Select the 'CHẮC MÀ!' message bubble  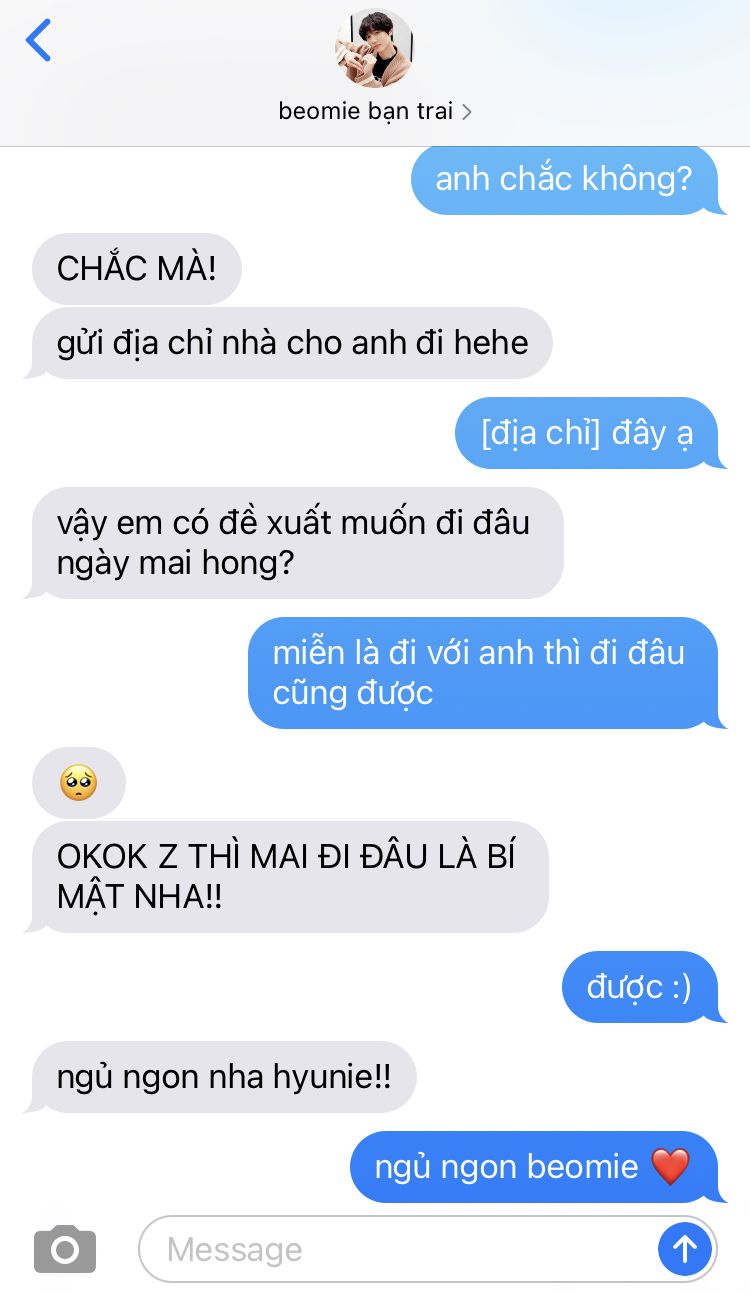click(136, 268)
